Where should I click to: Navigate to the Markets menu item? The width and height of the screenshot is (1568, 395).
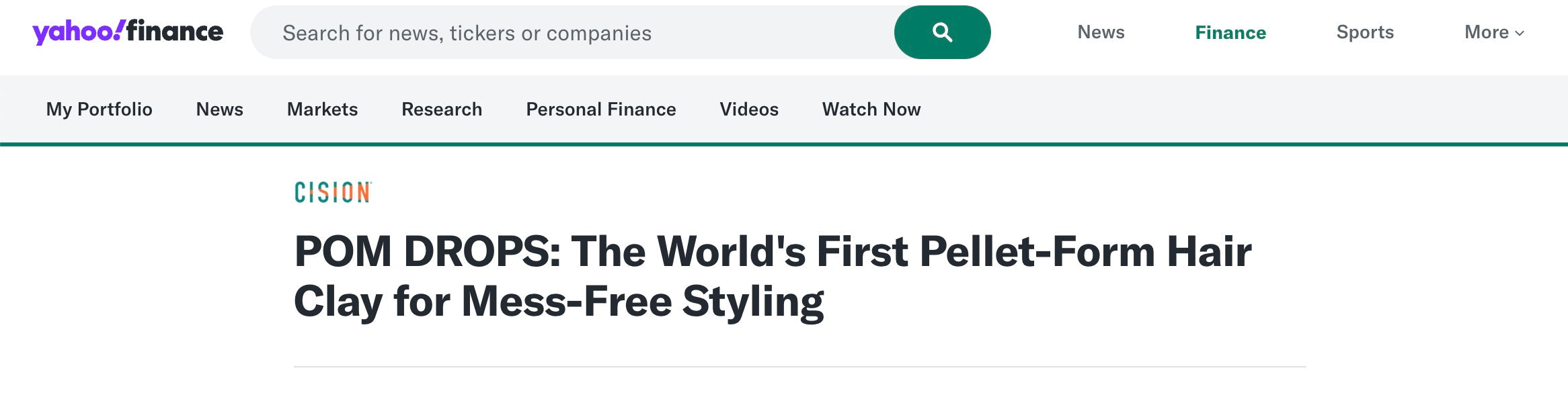point(322,109)
